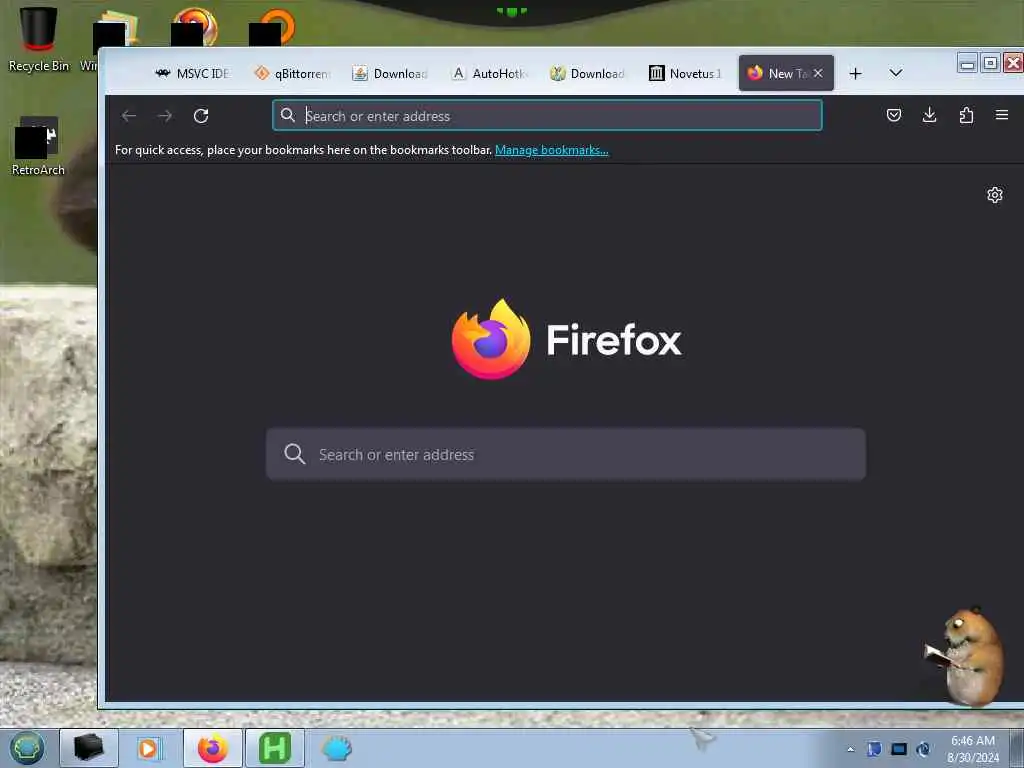Open the new tab personalize gear

(x=995, y=195)
